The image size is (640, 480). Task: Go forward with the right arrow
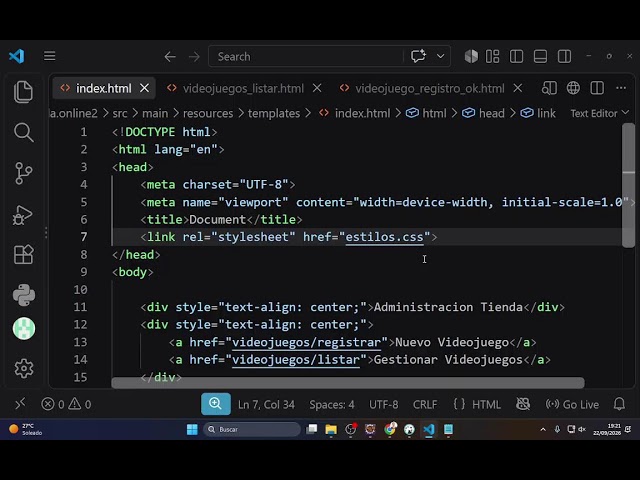click(194, 56)
